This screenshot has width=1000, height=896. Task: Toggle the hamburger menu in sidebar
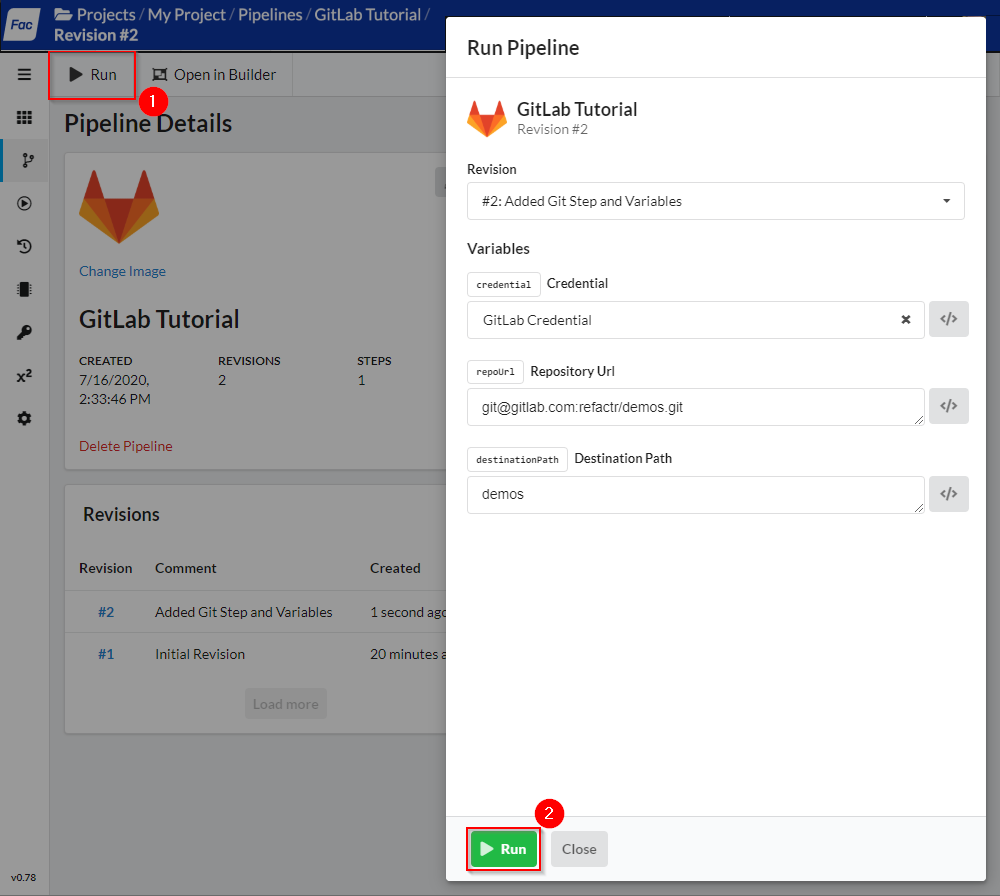(x=24, y=74)
